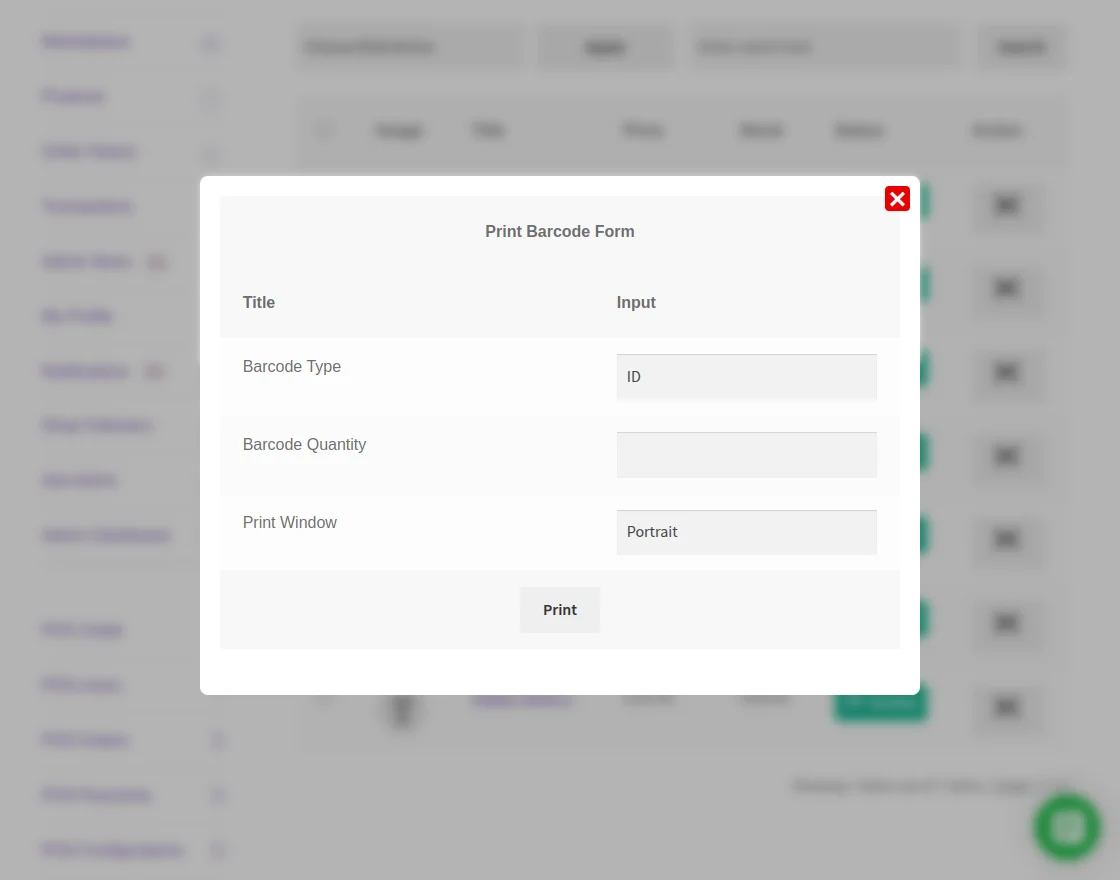The image size is (1120, 880).
Task: Click the "Print Window" label
Action: 289,522
